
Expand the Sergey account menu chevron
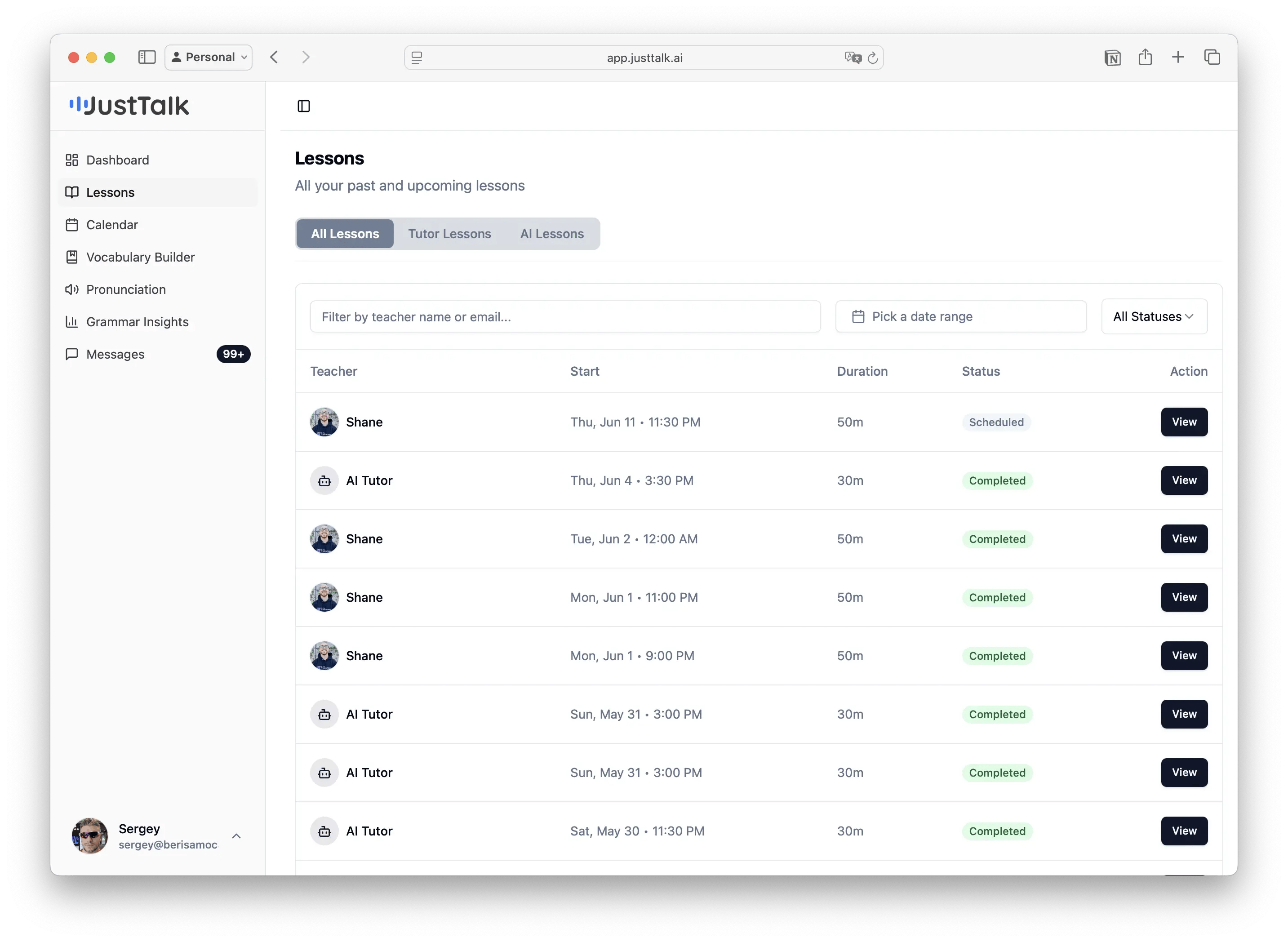[x=236, y=836]
